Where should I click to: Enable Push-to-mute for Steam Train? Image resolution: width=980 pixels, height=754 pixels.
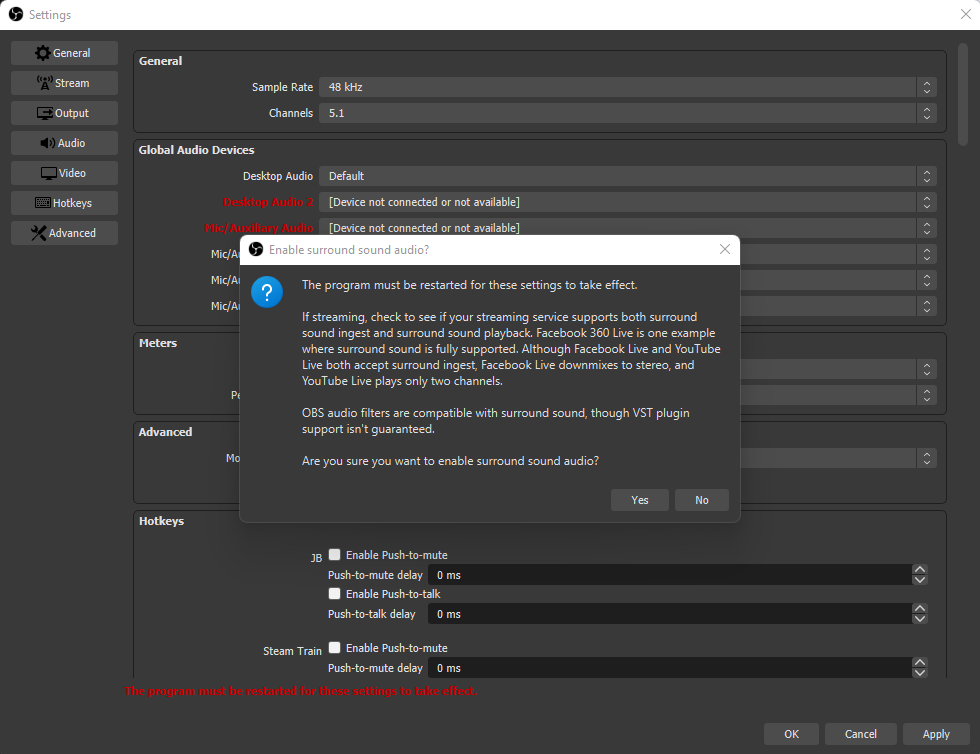(335, 647)
